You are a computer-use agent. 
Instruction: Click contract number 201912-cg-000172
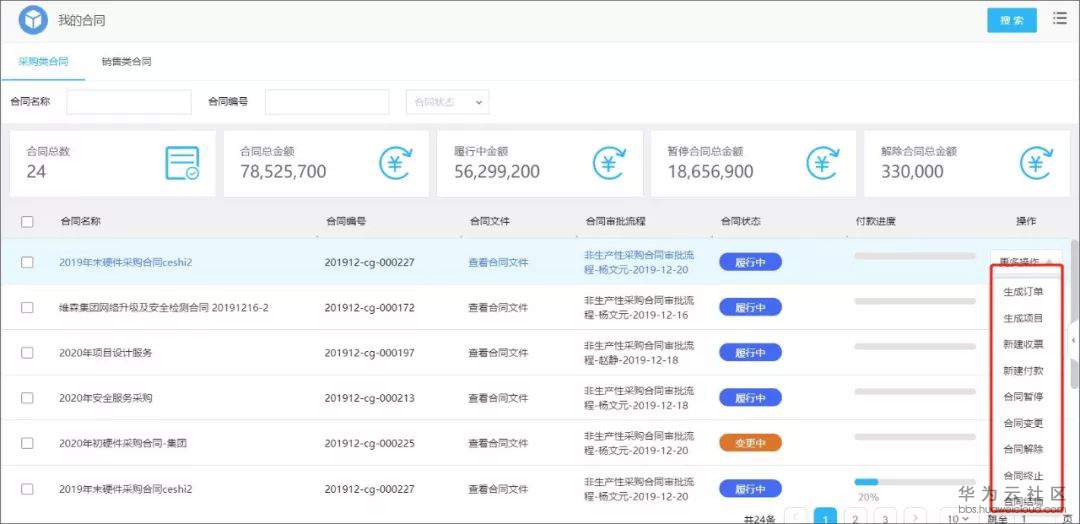pyautogui.click(x=369, y=308)
